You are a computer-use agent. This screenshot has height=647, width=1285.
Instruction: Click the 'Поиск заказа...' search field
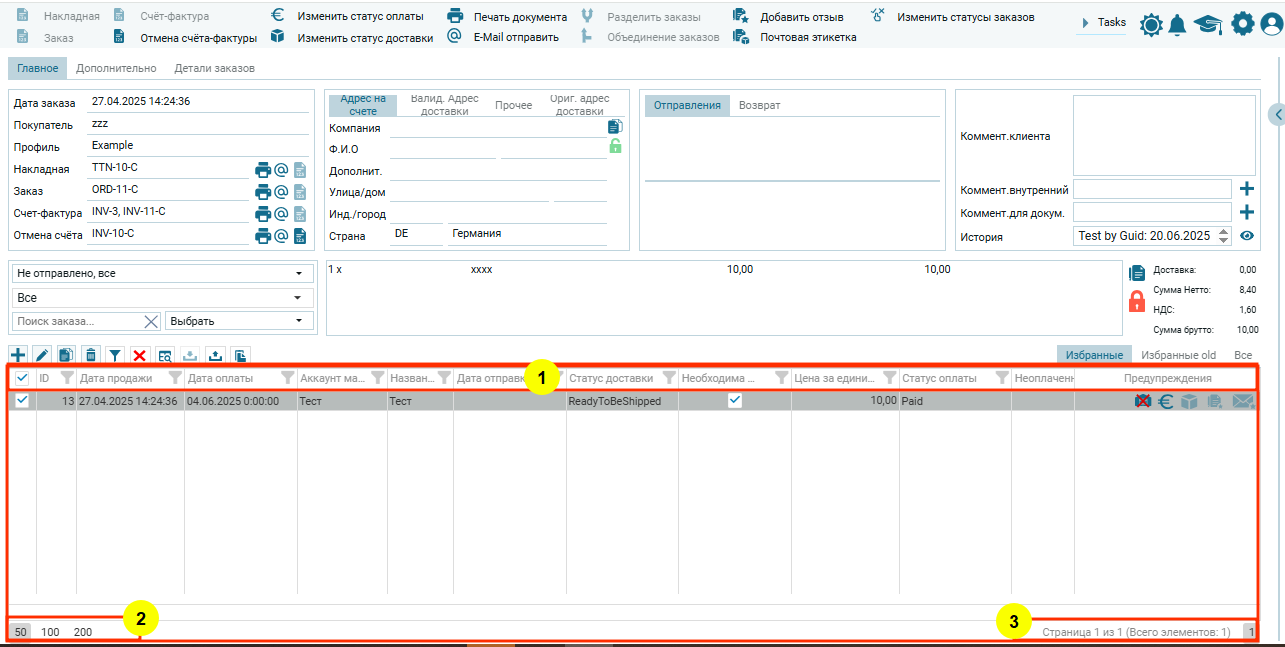[x=75, y=321]
